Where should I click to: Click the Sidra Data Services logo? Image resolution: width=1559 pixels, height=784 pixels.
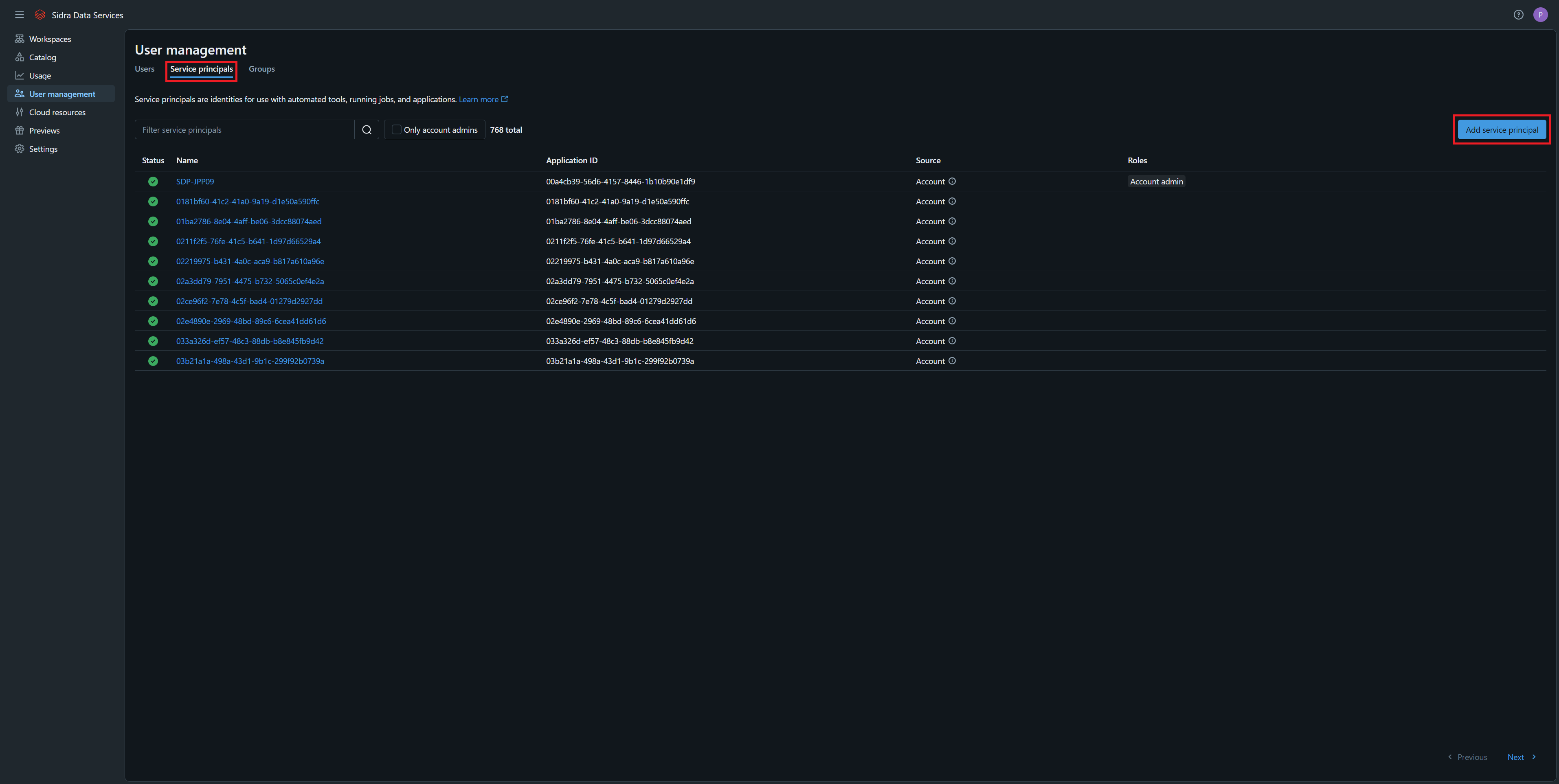tap(40, 15)
